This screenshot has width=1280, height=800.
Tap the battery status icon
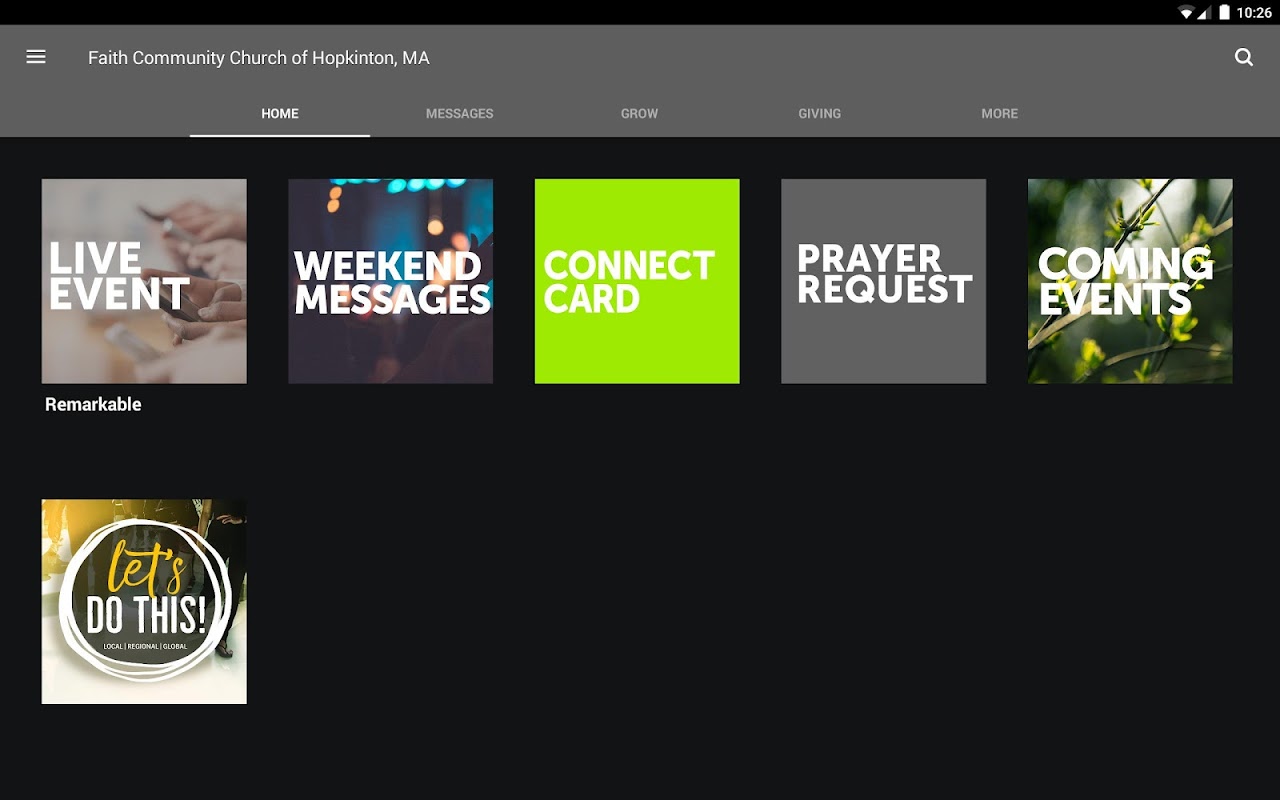click(1224, 13)
